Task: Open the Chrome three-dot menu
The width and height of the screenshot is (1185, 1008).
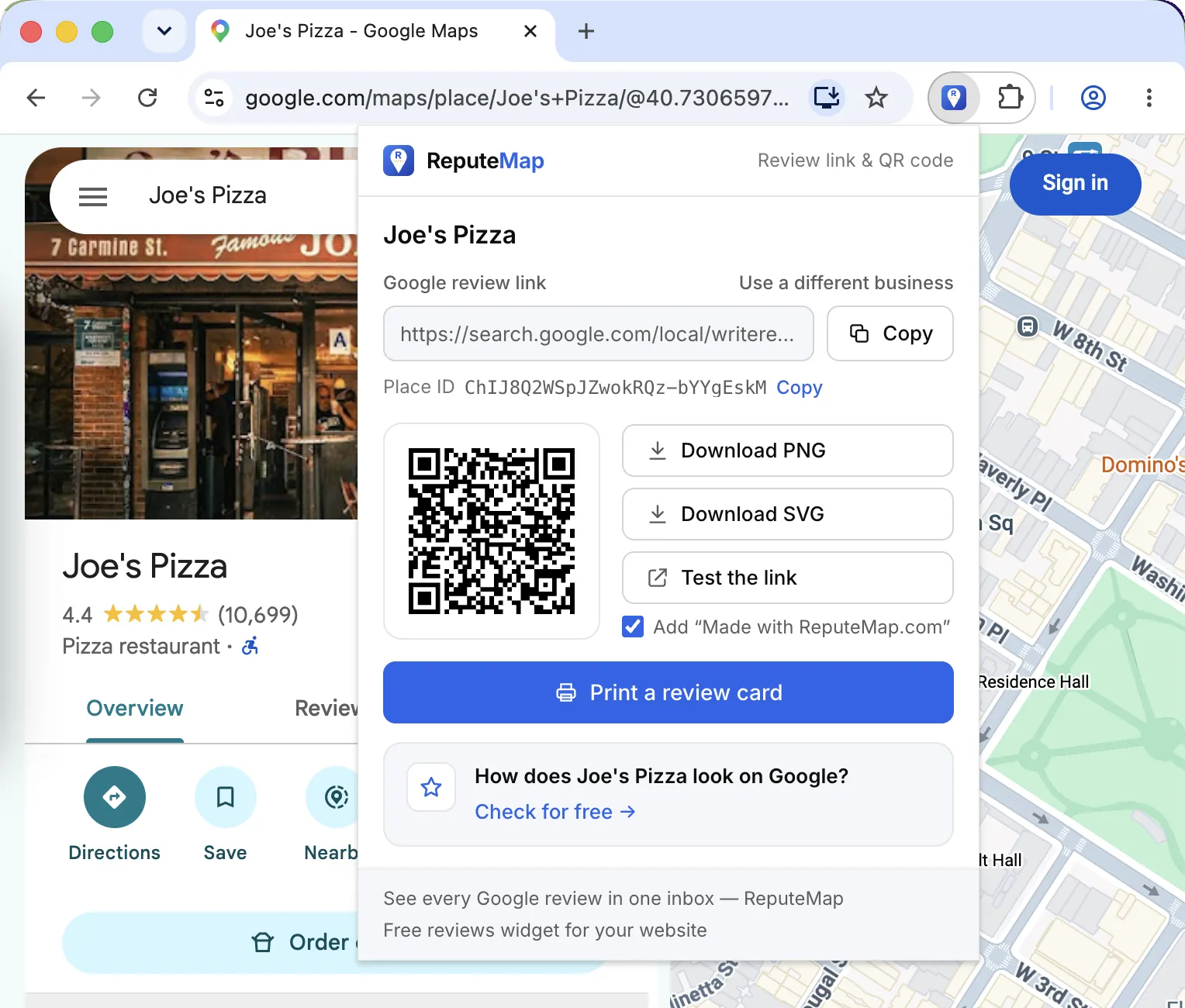Action: point(1149,98)
